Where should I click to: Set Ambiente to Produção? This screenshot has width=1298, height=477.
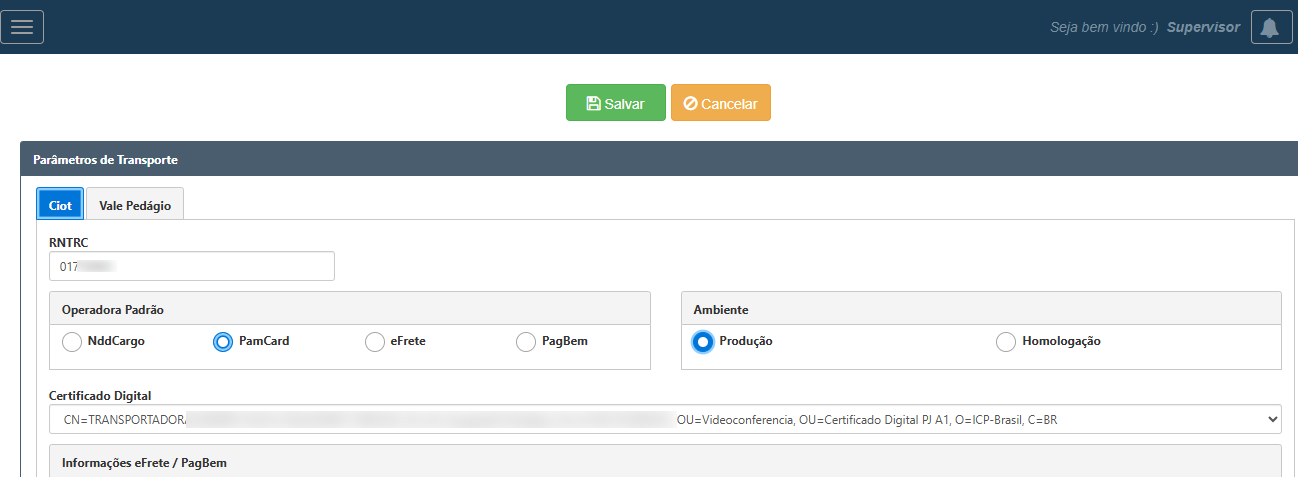pyautogui.click(x=703, y=342)
